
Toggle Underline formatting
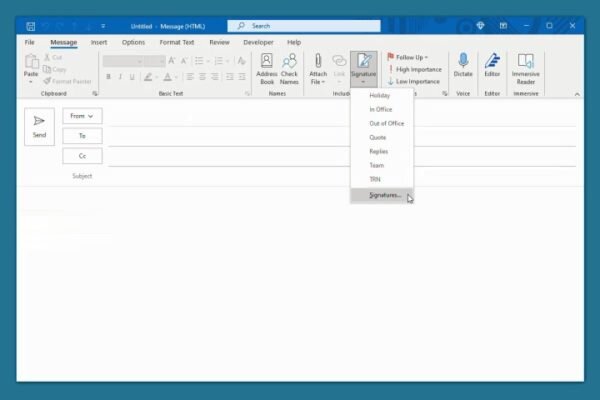[x=132, y=77]
